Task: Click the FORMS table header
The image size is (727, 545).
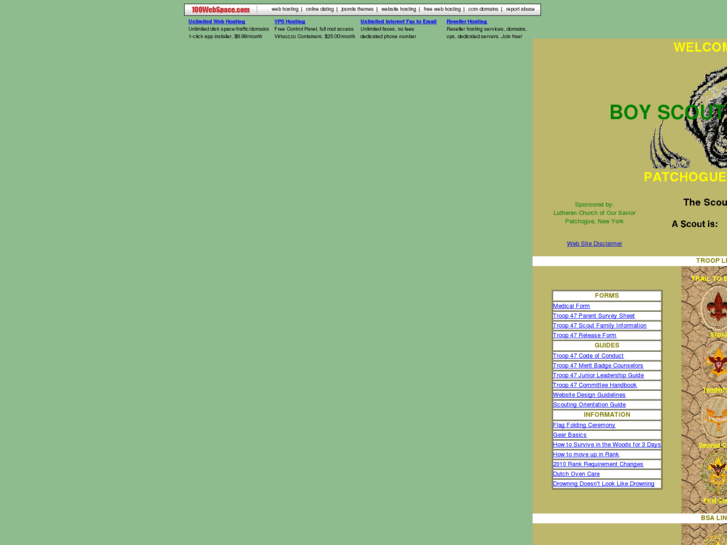Action: (606, 295)
